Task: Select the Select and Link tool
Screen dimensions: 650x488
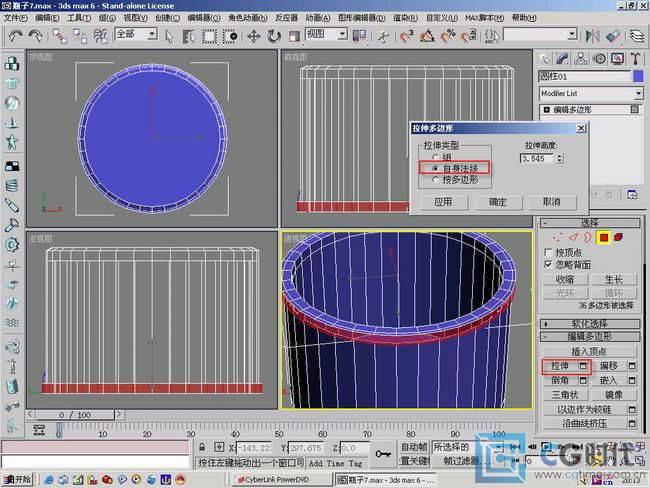Action: click(60, 36)
